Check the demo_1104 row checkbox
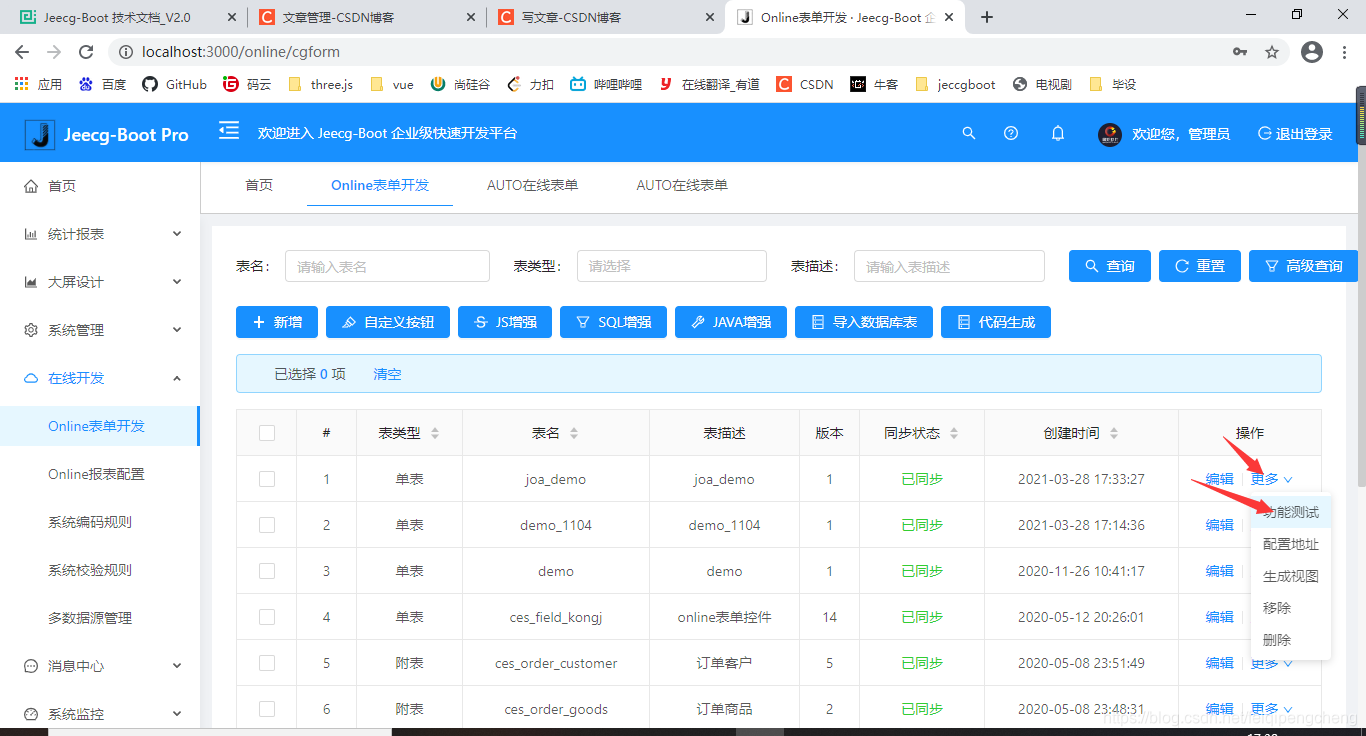Image resolution: width=1366 pixels, height=736 pixels. [267, 525]
